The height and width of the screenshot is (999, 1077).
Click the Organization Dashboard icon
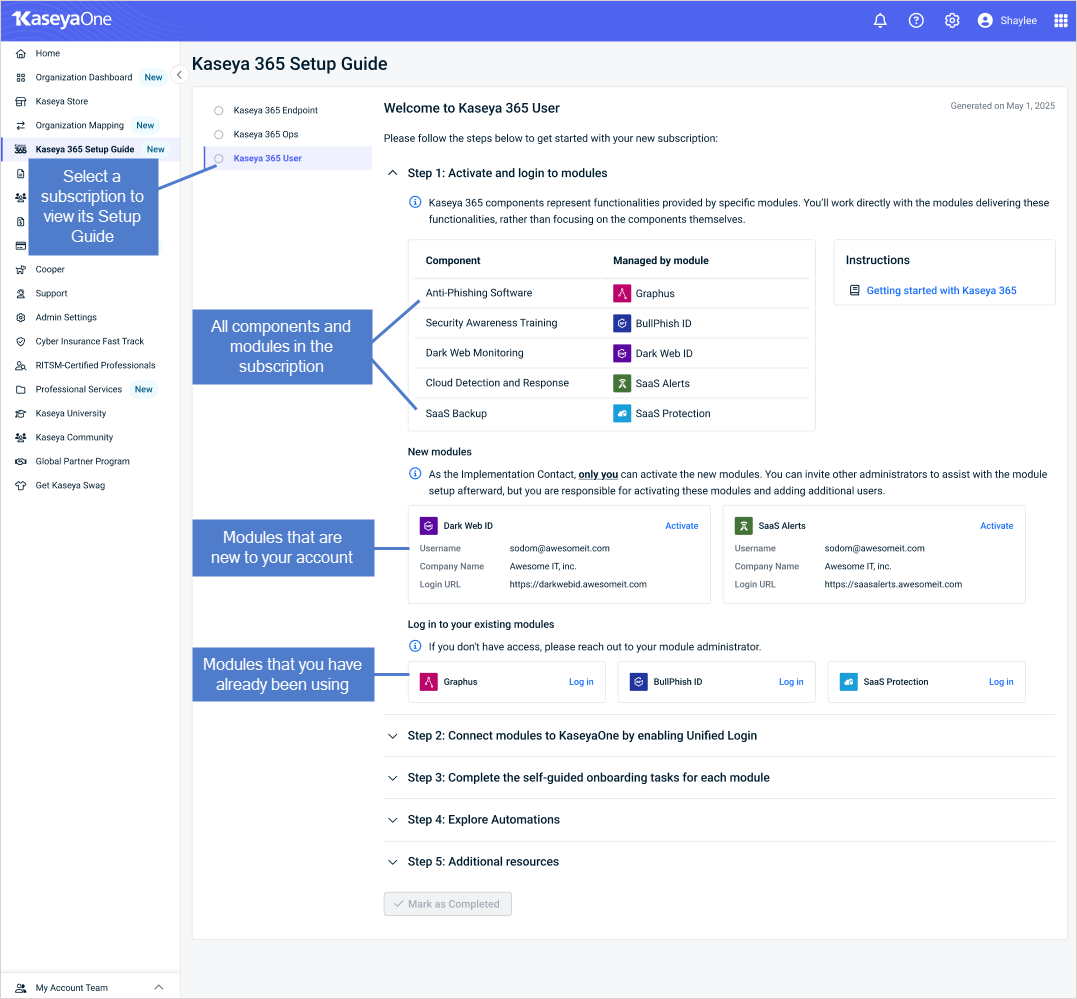click(x=21, y=78)
